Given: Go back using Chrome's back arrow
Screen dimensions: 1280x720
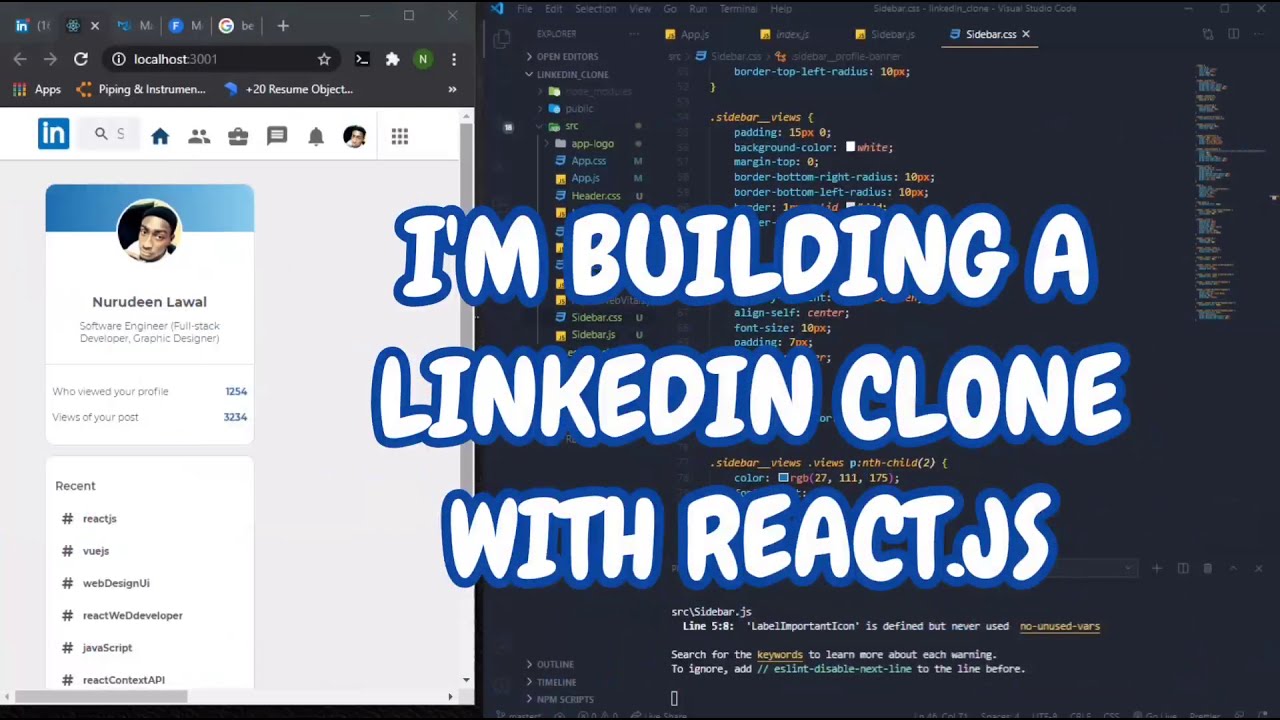Looking at the screenshot, I should pos(20,59).
